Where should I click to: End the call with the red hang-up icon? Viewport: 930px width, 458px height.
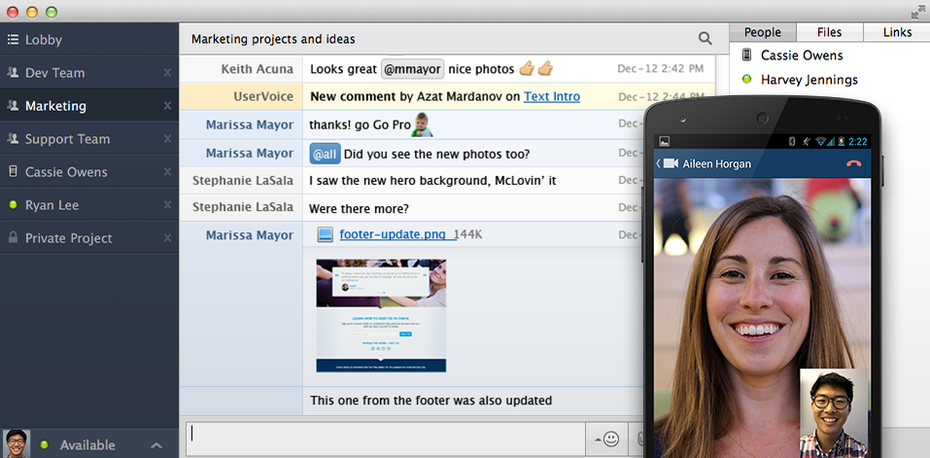coord(854,164)
